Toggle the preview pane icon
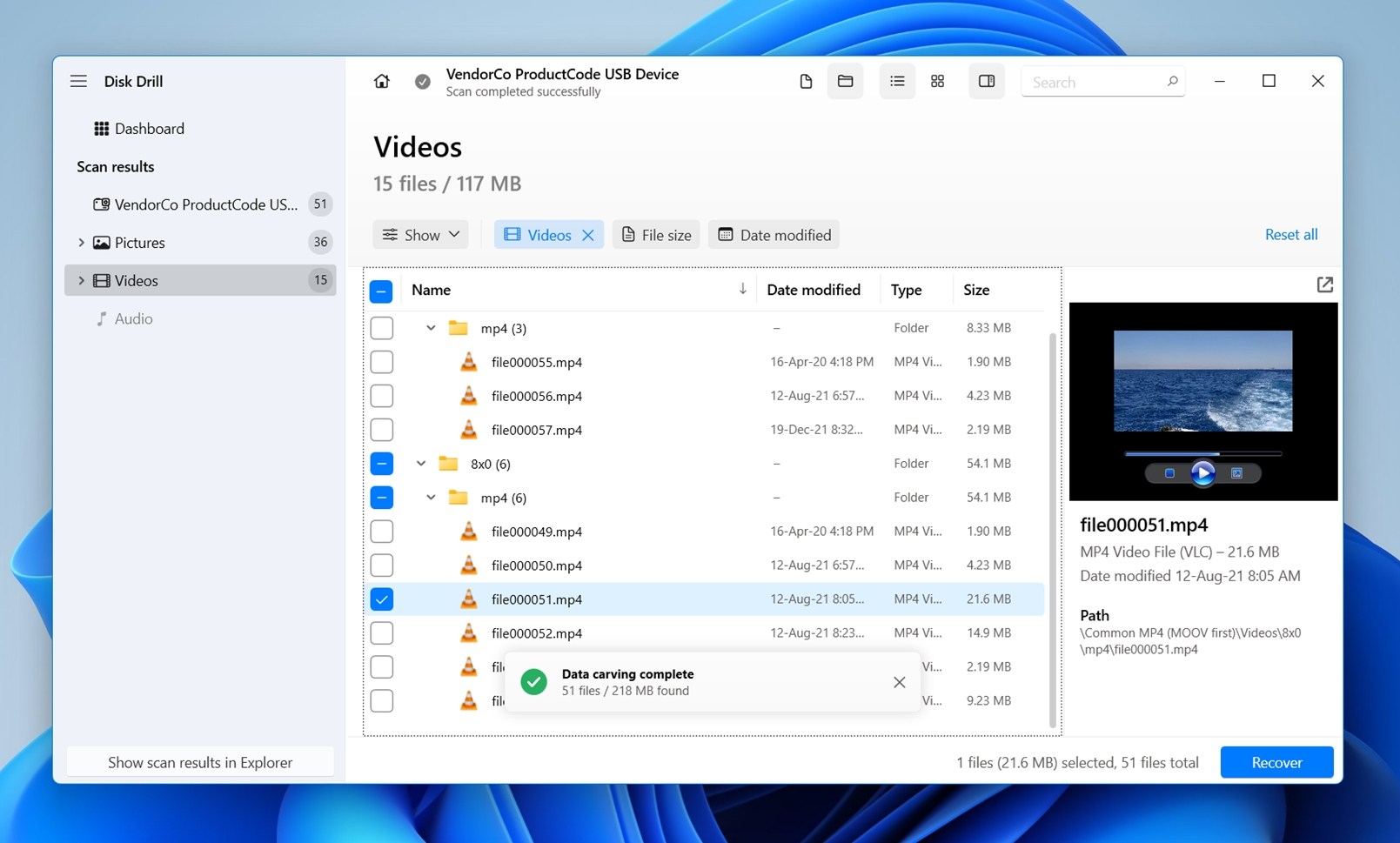Viewport: 1400px width, 843px height. (986, 81)
